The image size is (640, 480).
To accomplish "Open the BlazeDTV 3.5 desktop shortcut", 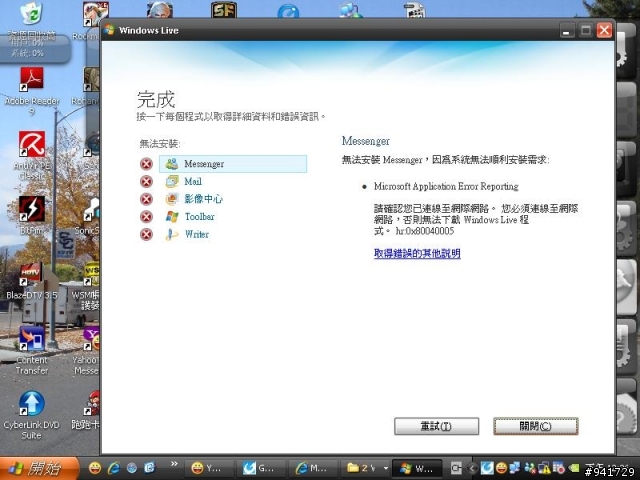I will click(x=32, y=282).
